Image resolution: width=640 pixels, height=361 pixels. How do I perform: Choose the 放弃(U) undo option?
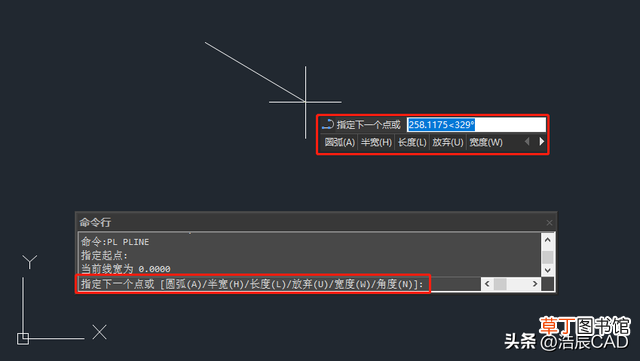pos(448,143)
